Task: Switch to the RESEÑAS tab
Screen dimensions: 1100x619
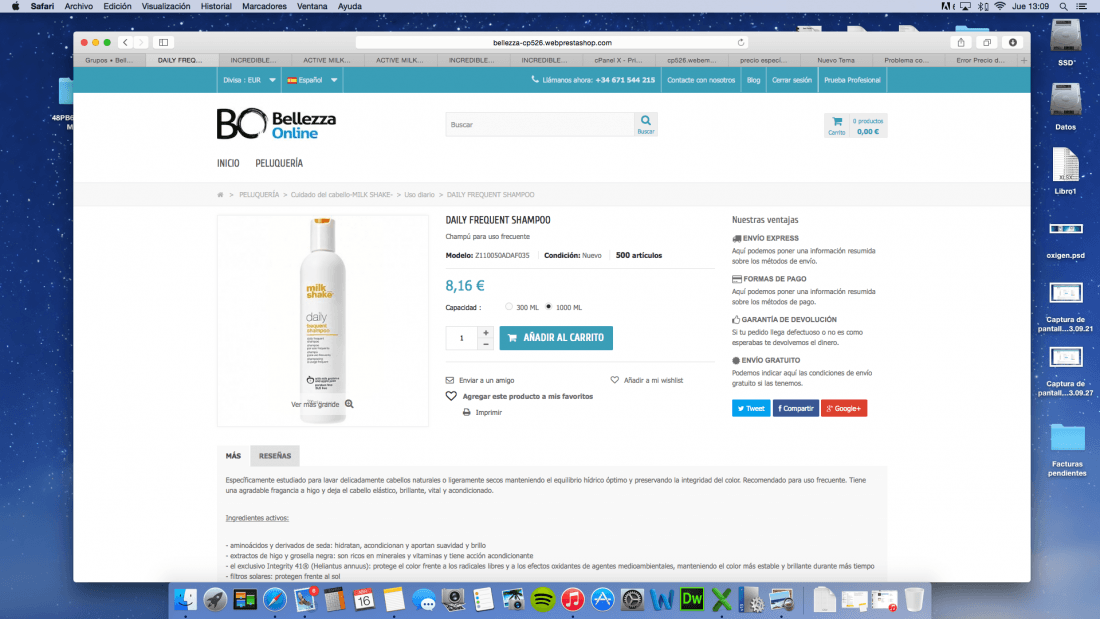Action: tap(275, 455)
